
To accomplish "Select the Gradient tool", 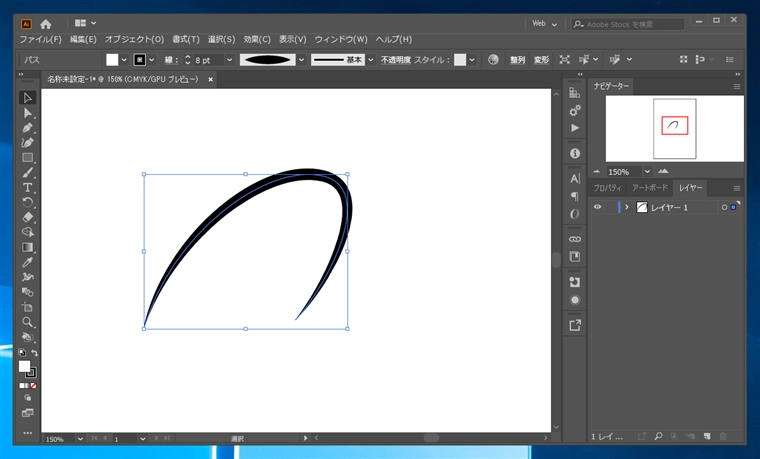I will click(x=27, y=247).
